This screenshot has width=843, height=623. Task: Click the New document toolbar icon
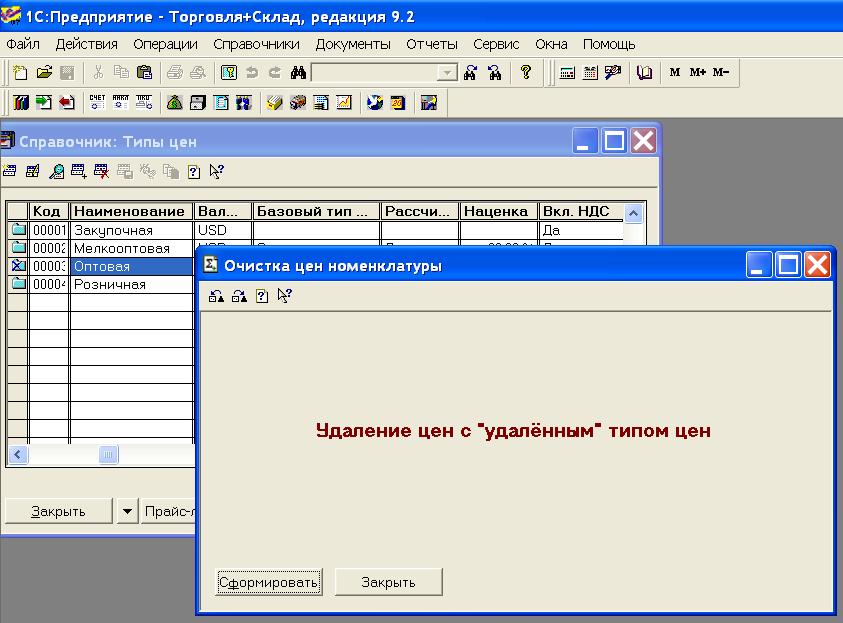click(x=22, y=73)
